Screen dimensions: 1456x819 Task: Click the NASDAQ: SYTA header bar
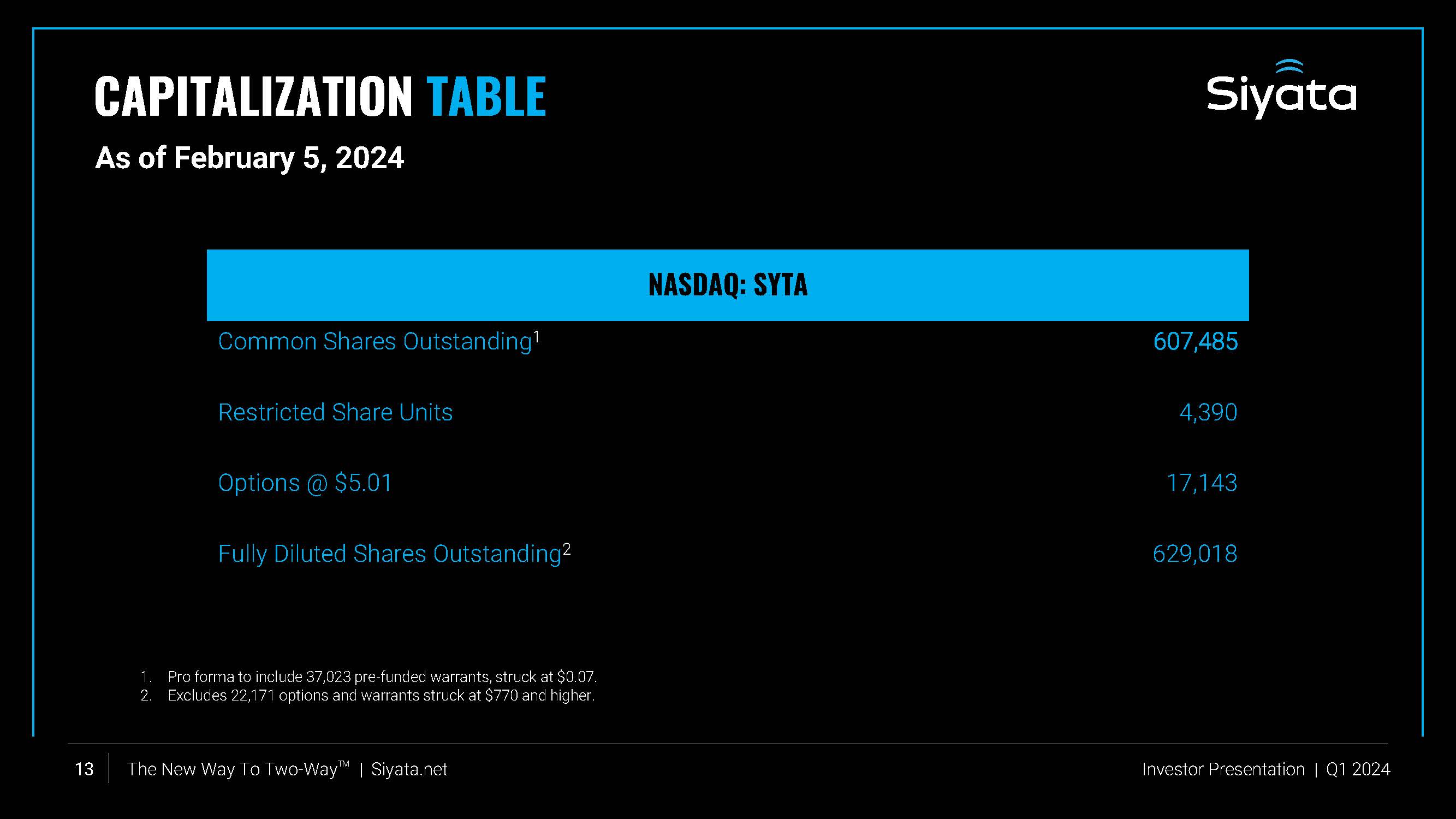point(727,285)
